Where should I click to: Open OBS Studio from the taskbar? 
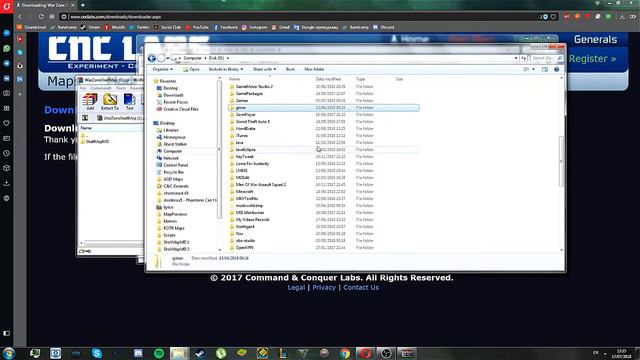[x=386, y=353]
